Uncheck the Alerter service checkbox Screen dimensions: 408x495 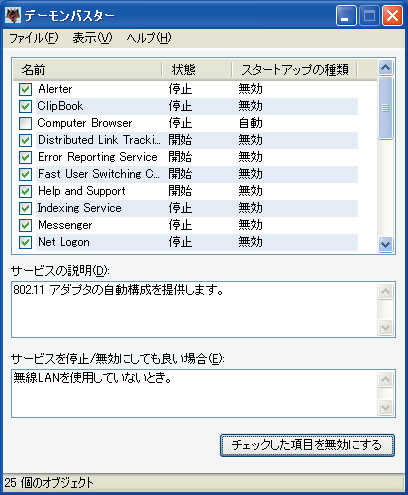tap(25, 89)
